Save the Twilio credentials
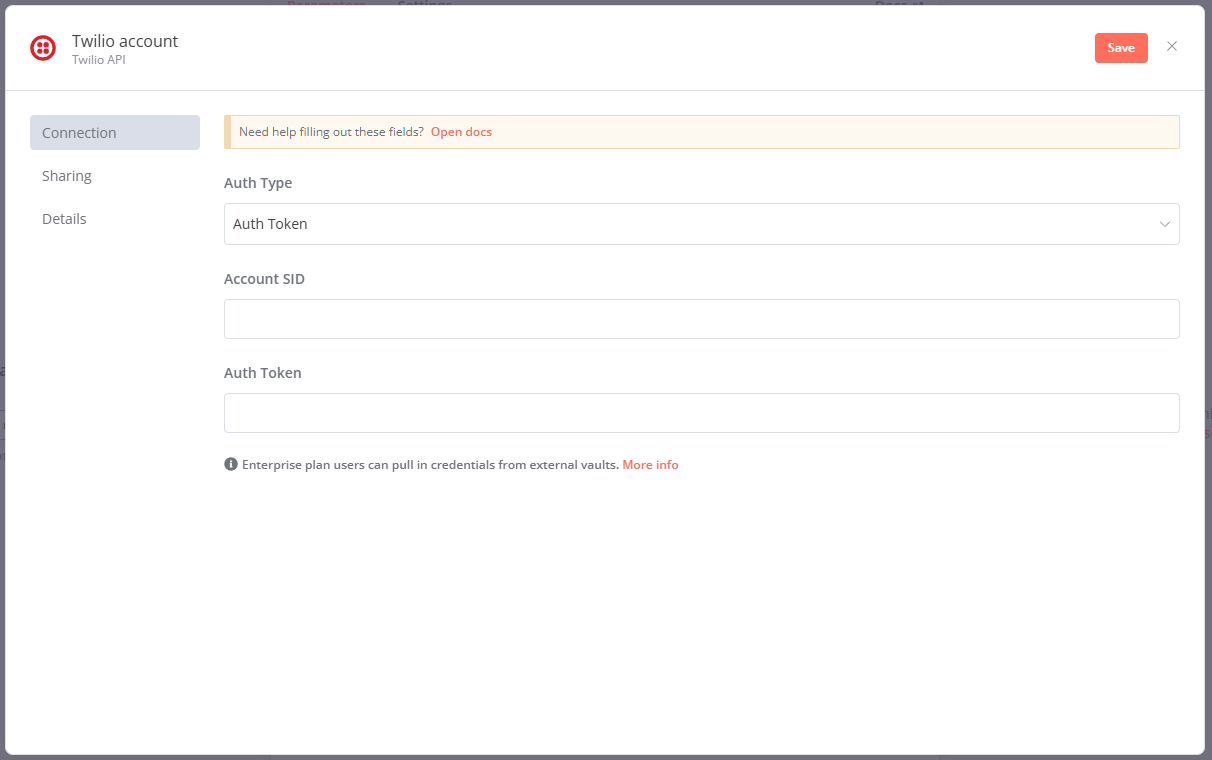 tap(1121, 47)
